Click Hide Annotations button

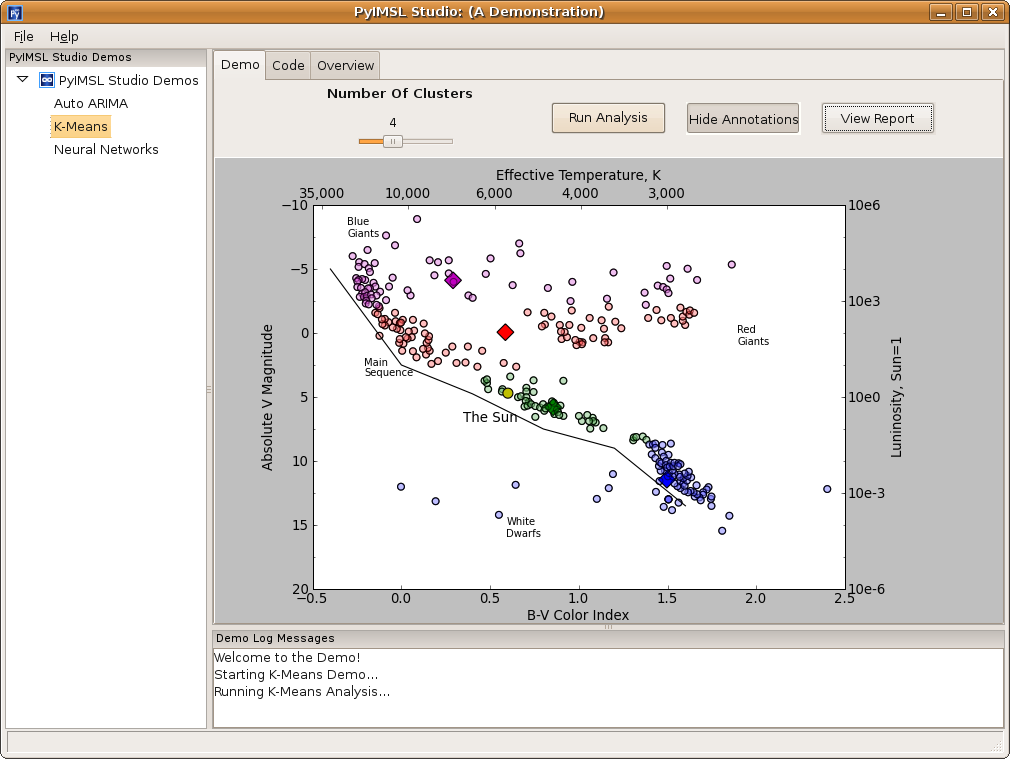(743, 119)
